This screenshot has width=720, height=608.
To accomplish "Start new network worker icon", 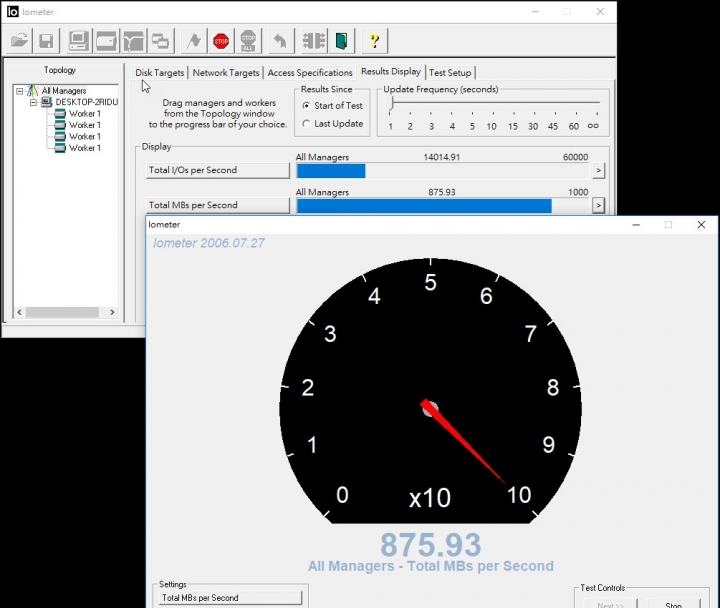I will (133, 41).
